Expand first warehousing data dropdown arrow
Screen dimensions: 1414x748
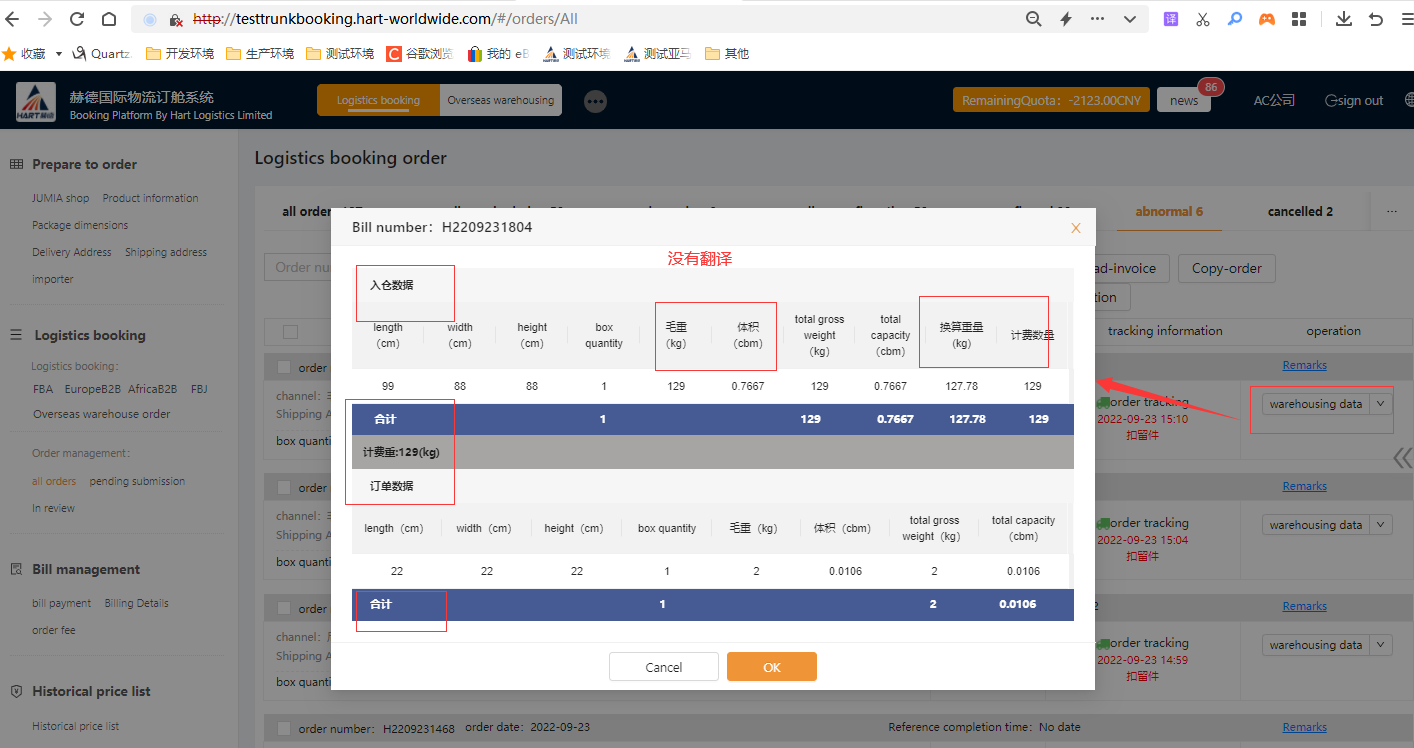[1381, 404]
